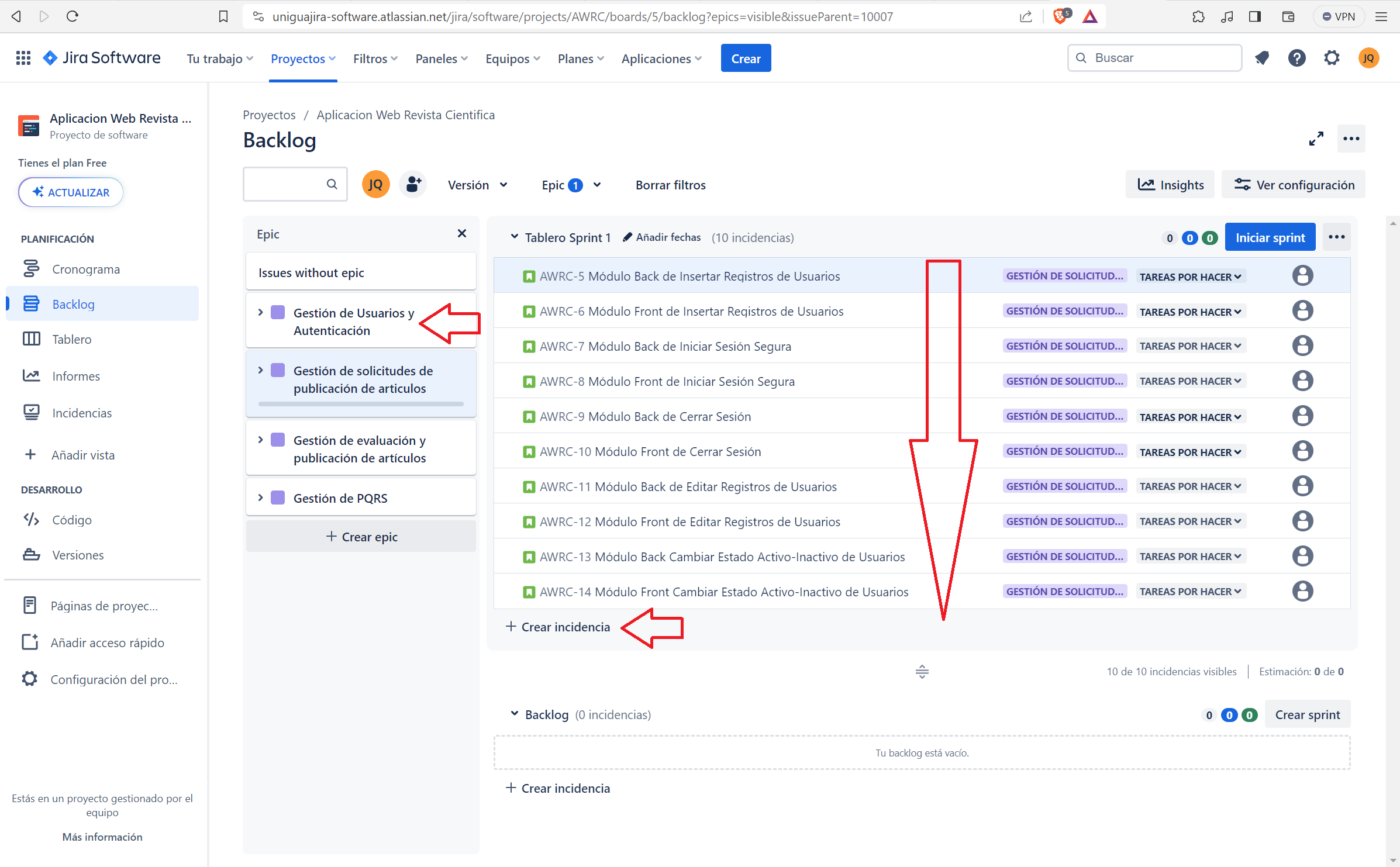The width and height of the screenshot is (1400, 867).
Task: Open the settings gear icon in header
Action: click(1332, 58)
